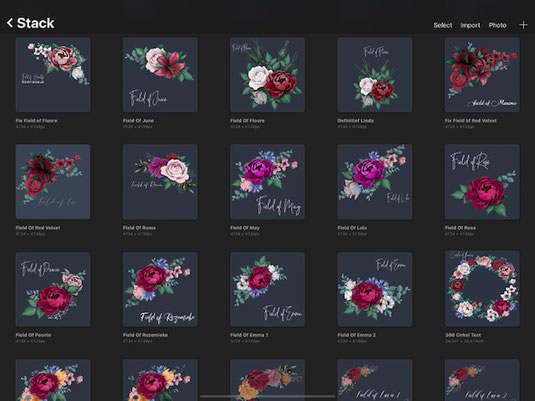The height and width of the screenshot is (401, 535).
Task: Tap the 'Field Of Emma 2' title label
Action: (x=357, y=335)
